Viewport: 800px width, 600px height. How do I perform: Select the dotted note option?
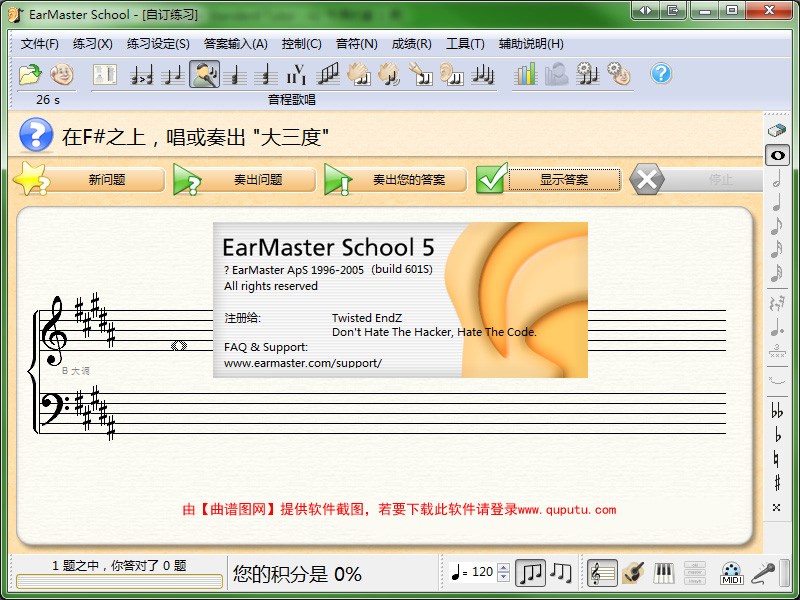pyautogui.click(x=777, y=327)
